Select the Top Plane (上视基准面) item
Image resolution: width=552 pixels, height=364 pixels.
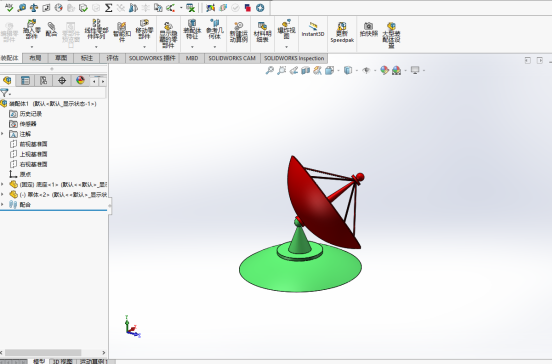pos(29,154)
